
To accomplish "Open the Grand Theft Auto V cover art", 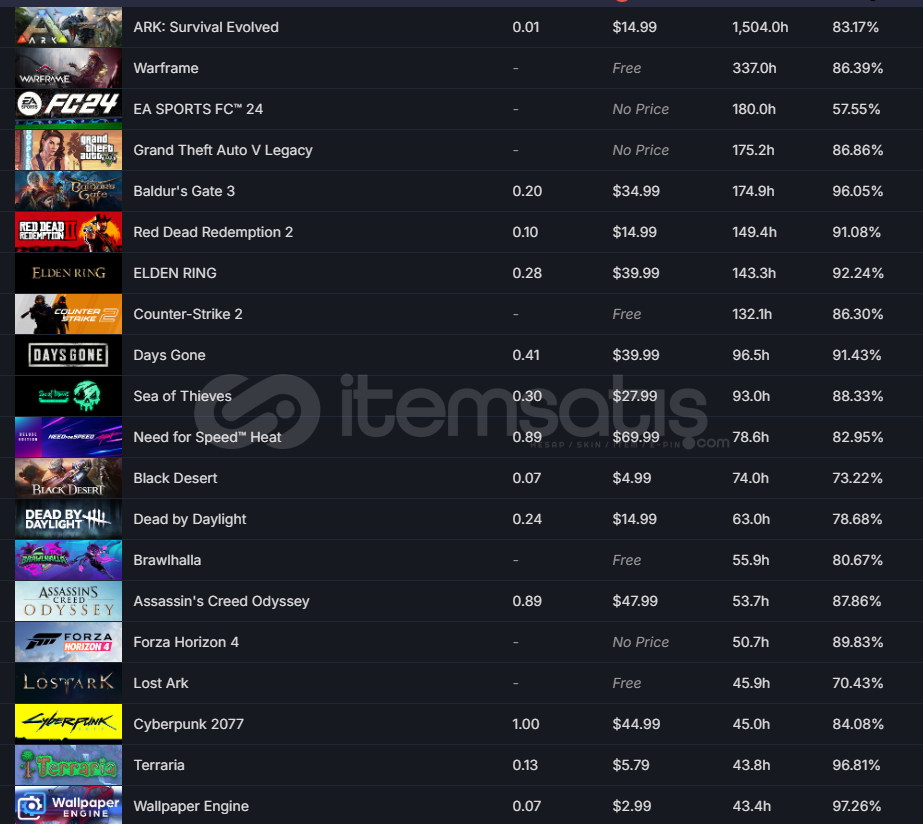I will click(68, 150).
